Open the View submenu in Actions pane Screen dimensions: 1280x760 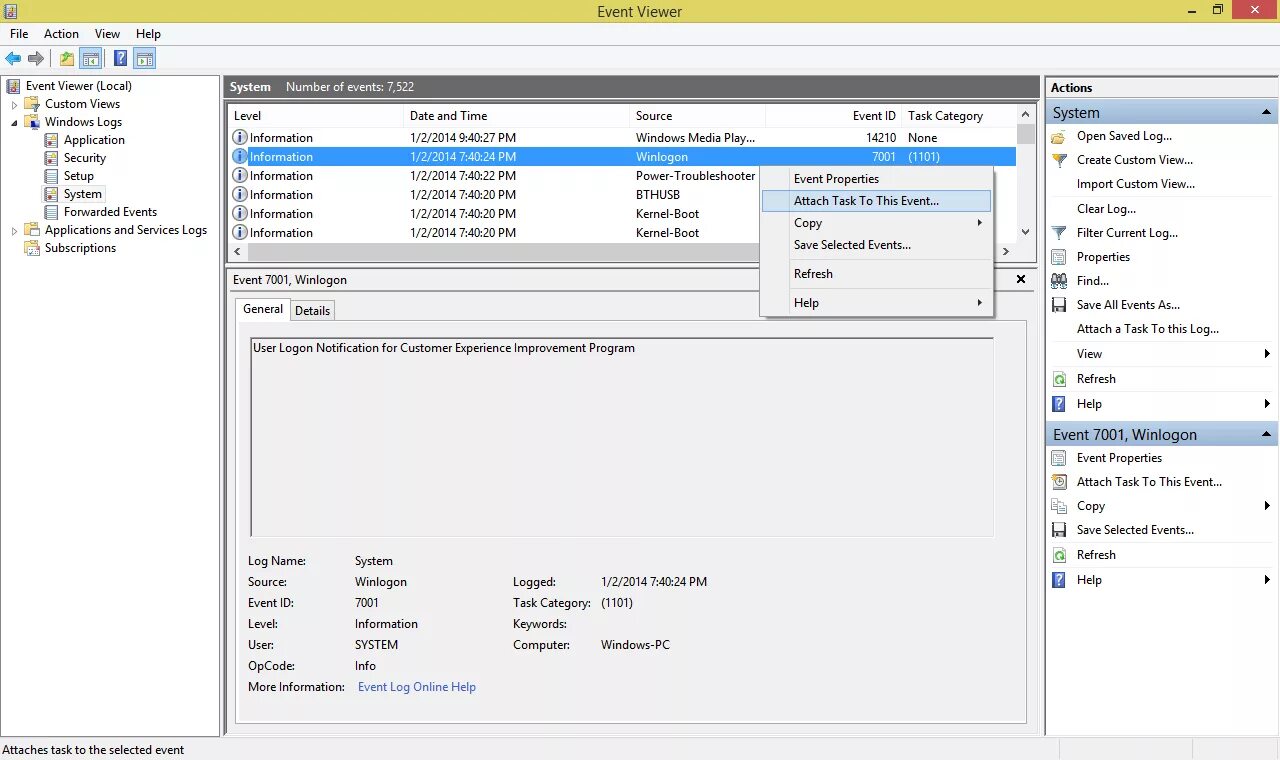1160,354
